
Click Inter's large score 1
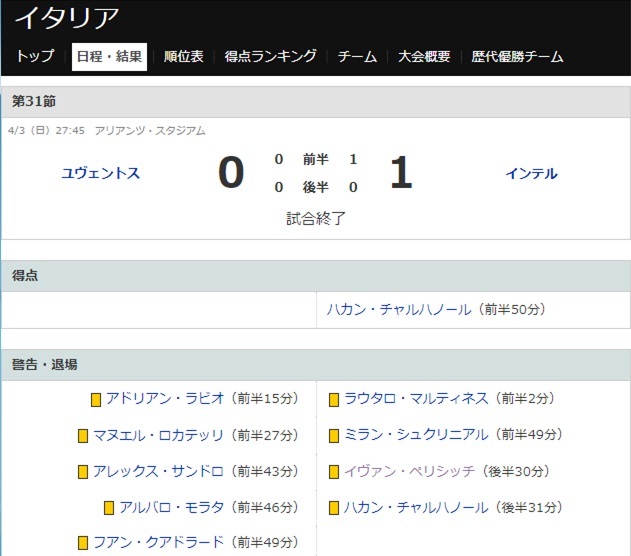pos(402,173)
